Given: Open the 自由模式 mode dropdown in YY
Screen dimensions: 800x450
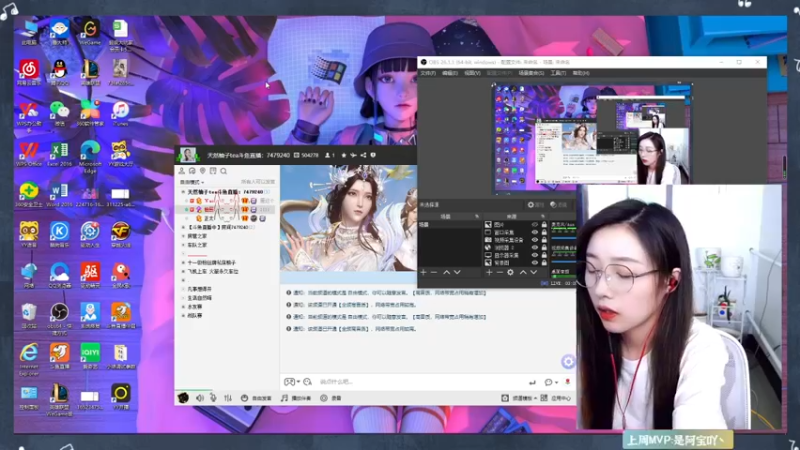Looking at the screenshot, I should (192, 182).
